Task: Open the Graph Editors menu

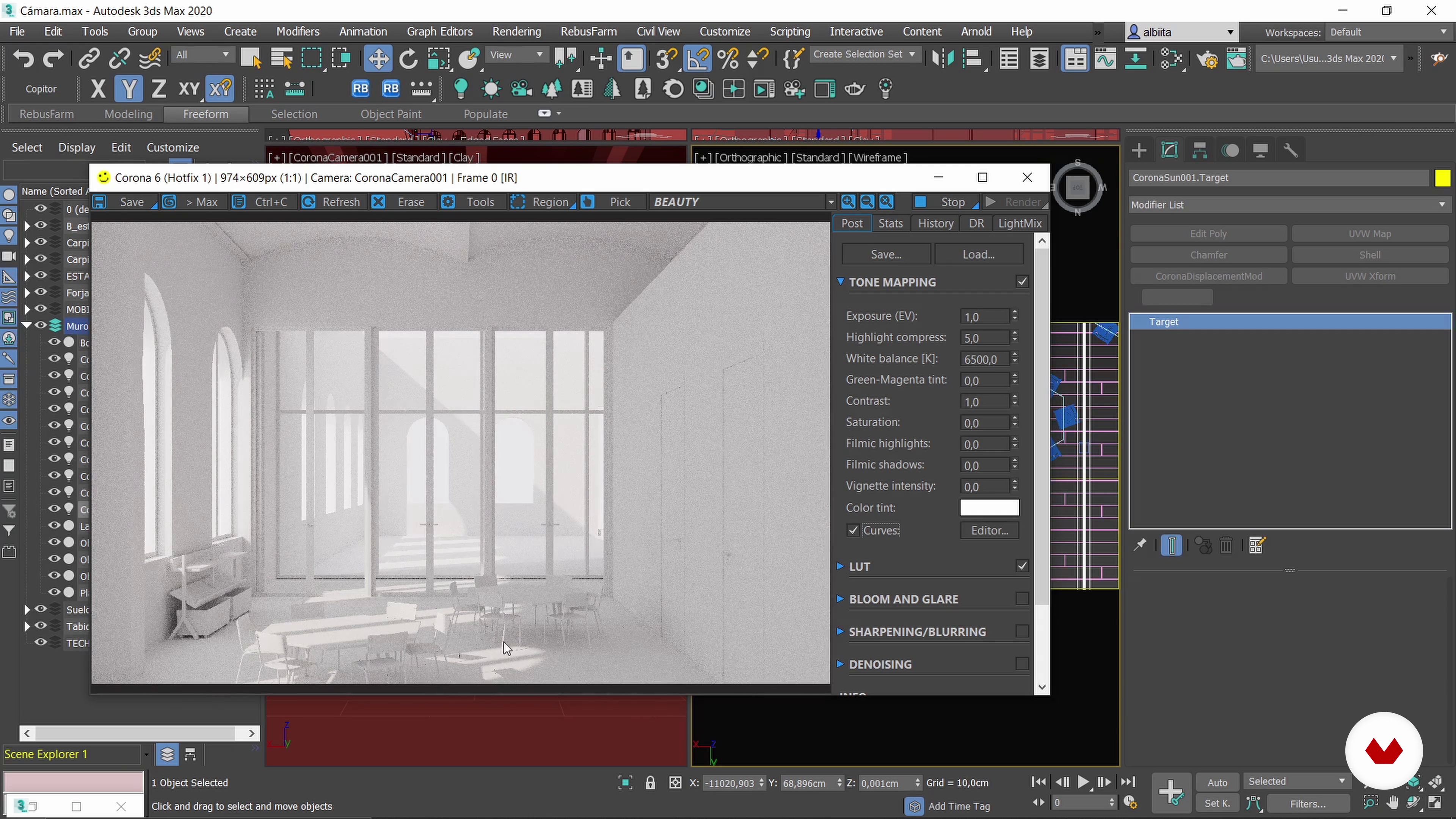Action: [439, 31]
